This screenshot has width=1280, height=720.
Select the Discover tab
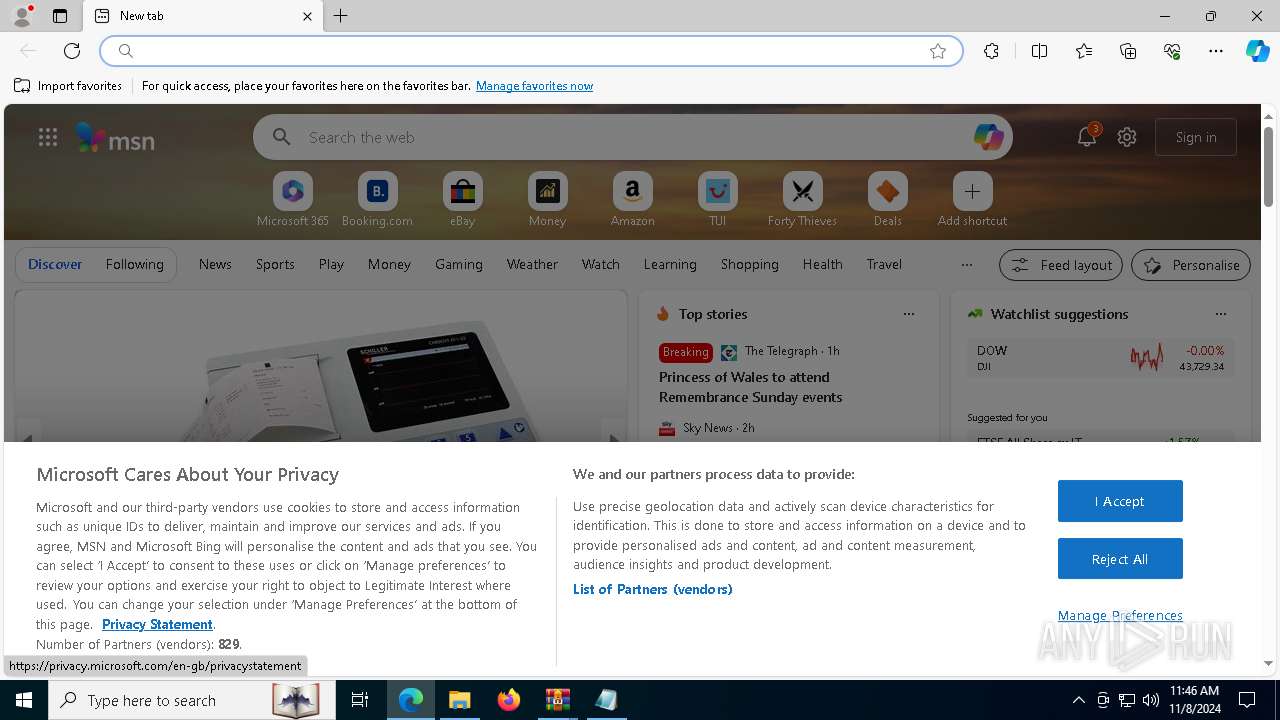pyautogui.click(x=55, y=264)
